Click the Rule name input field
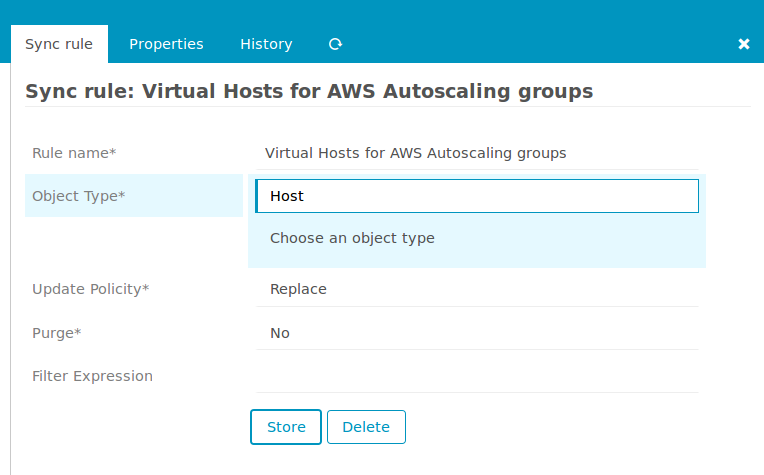Viewport: 764px width, 475px height. pyautogui.click(x=477, y=153)
